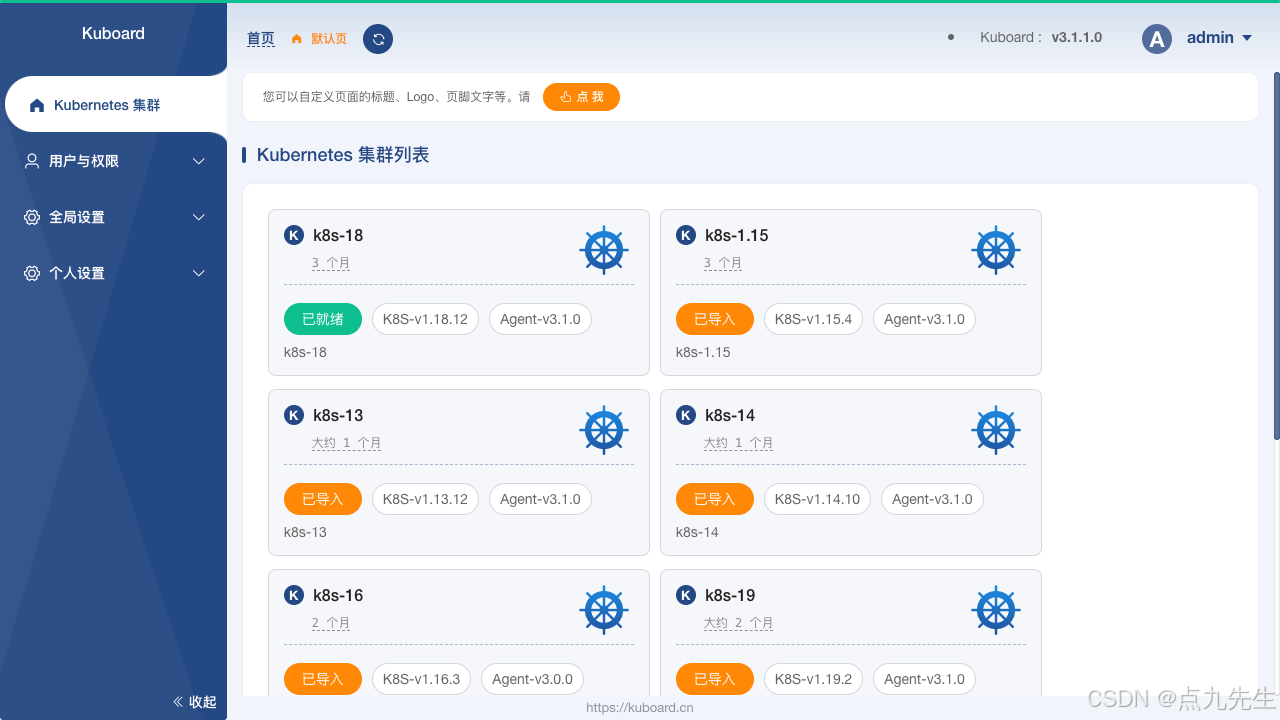
Task: Click the green 已就绪 status on k8s-18
Action: click(x=323, y=319)
